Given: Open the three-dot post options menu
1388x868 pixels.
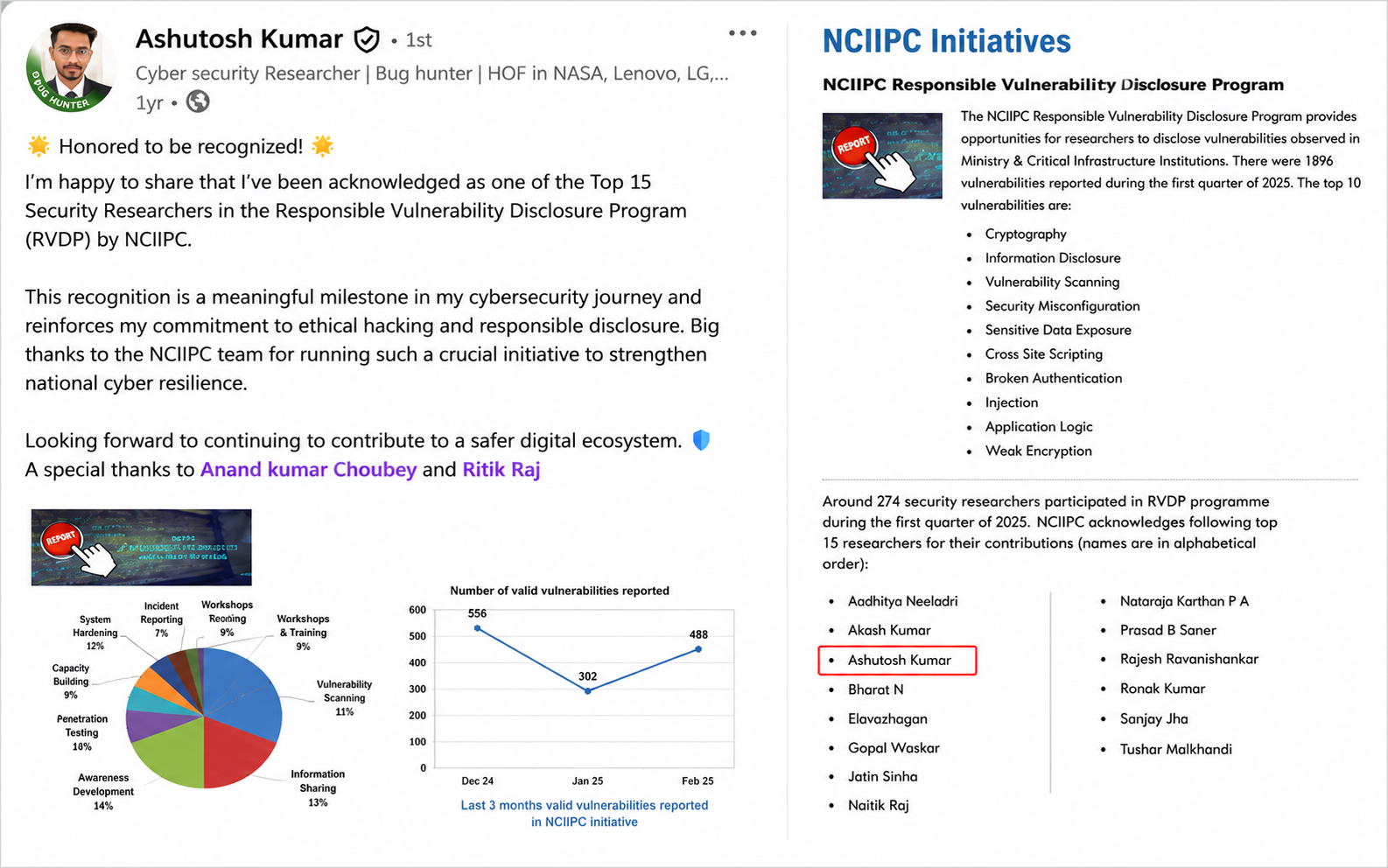Looking at the screenshot, I should [742, 33].
